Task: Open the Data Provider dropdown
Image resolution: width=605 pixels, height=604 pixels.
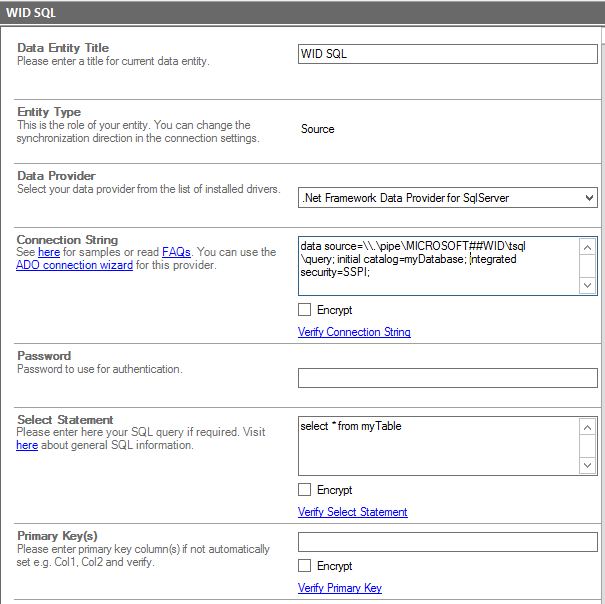Action: click(447, 198)
